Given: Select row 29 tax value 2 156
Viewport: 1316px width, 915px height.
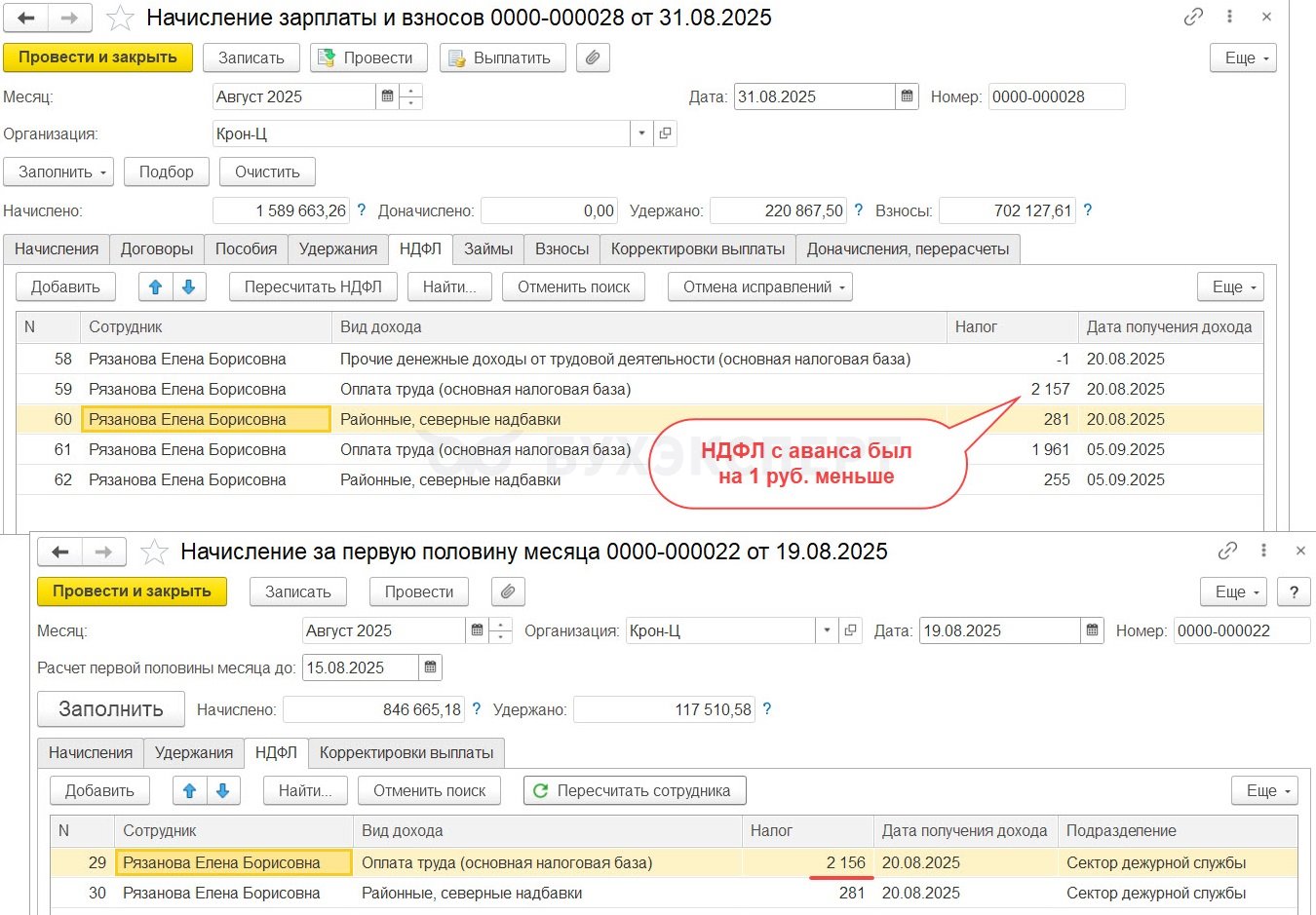Looking at the screenshot, I should coord(846,862).
